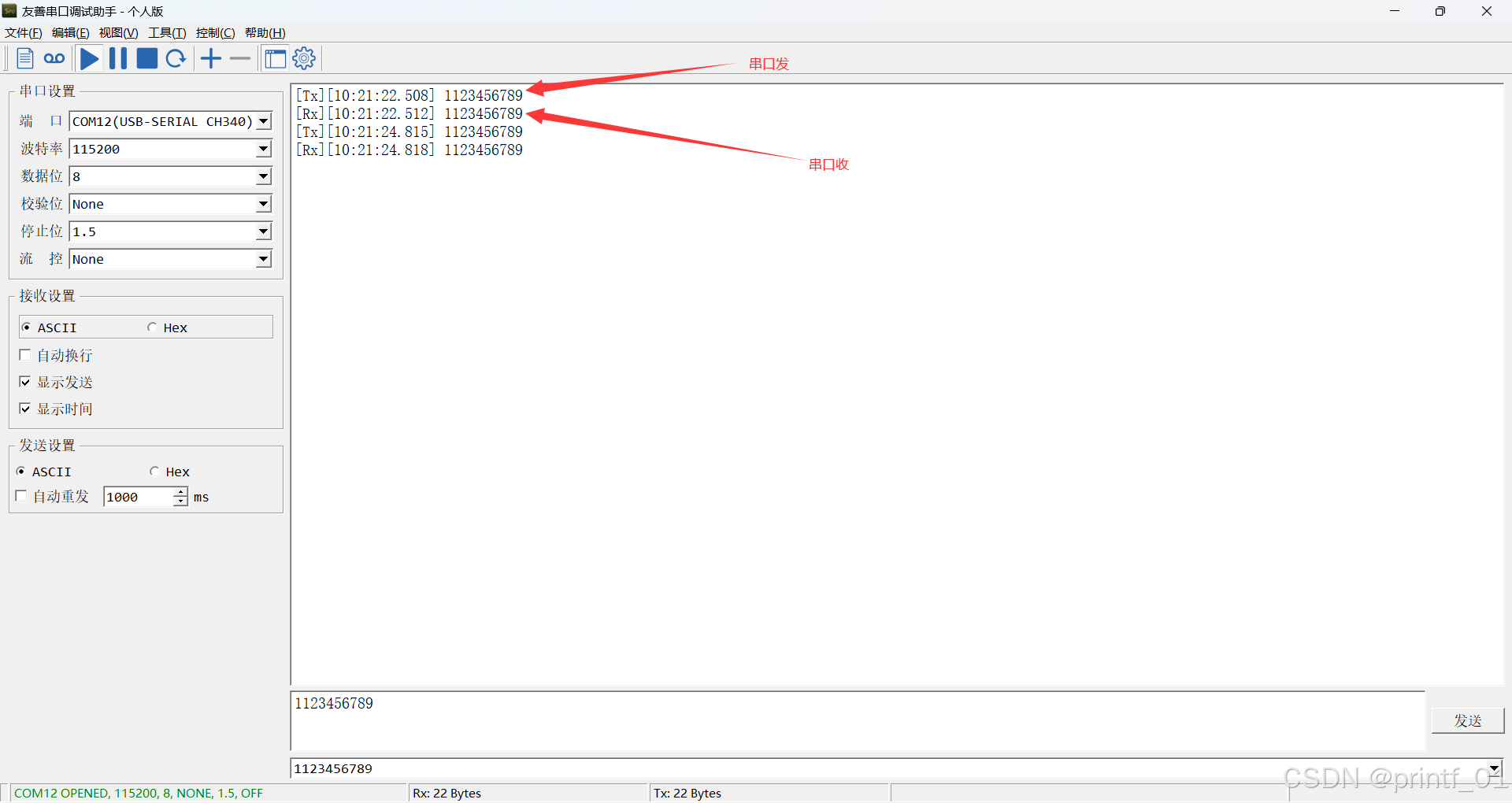Screen dimensions: 1512x803
Task: Click the Rx log line 10:21:22.512
Action: (409, 113)
